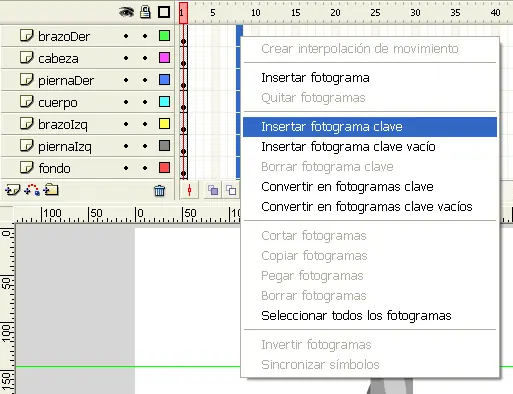Click yellow outline swatch of brazoIzq
The width and height of the screenshot is (513, 394).
(x=164, y=124)
